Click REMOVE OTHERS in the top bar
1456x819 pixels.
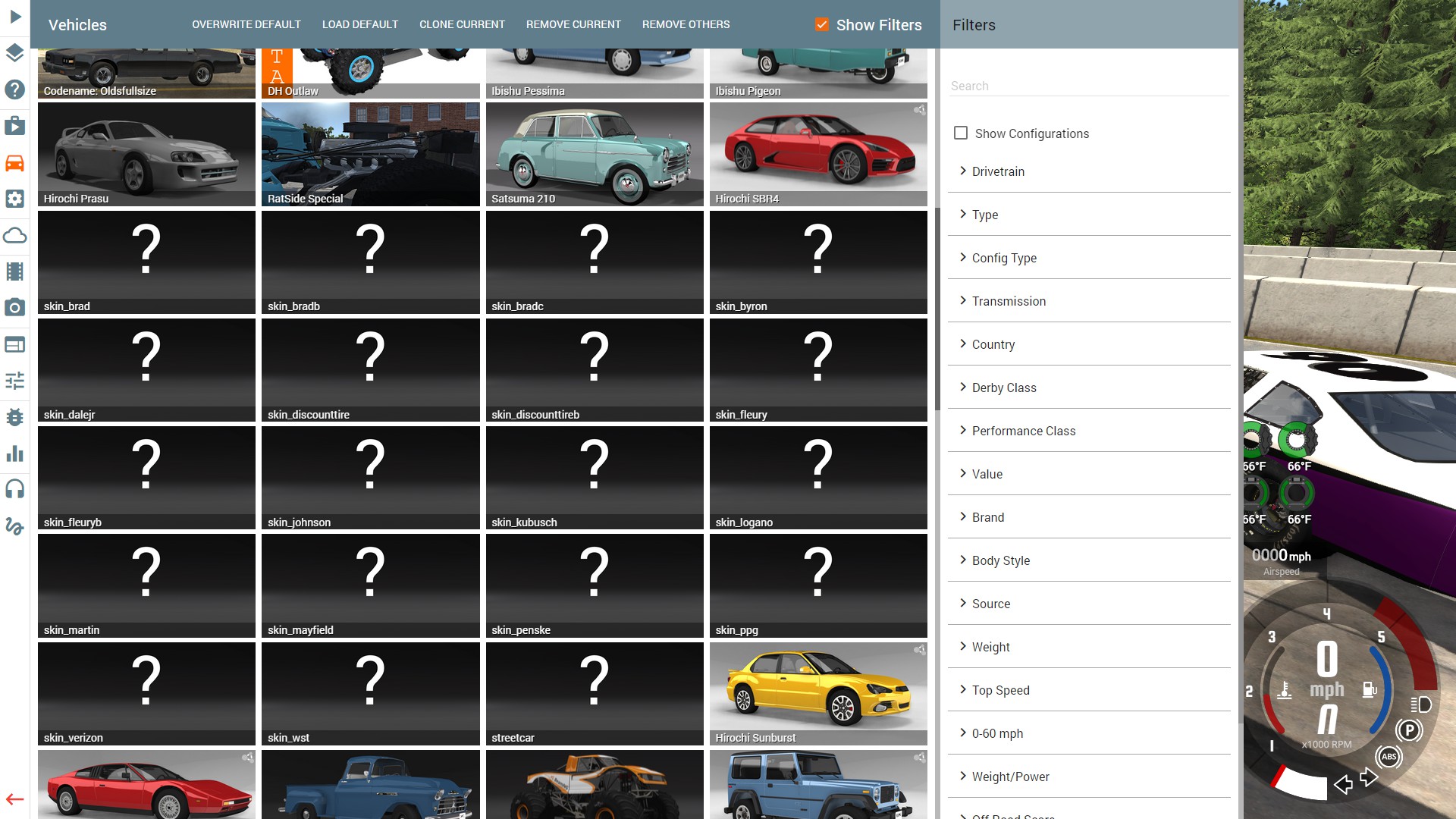(686, 24)
